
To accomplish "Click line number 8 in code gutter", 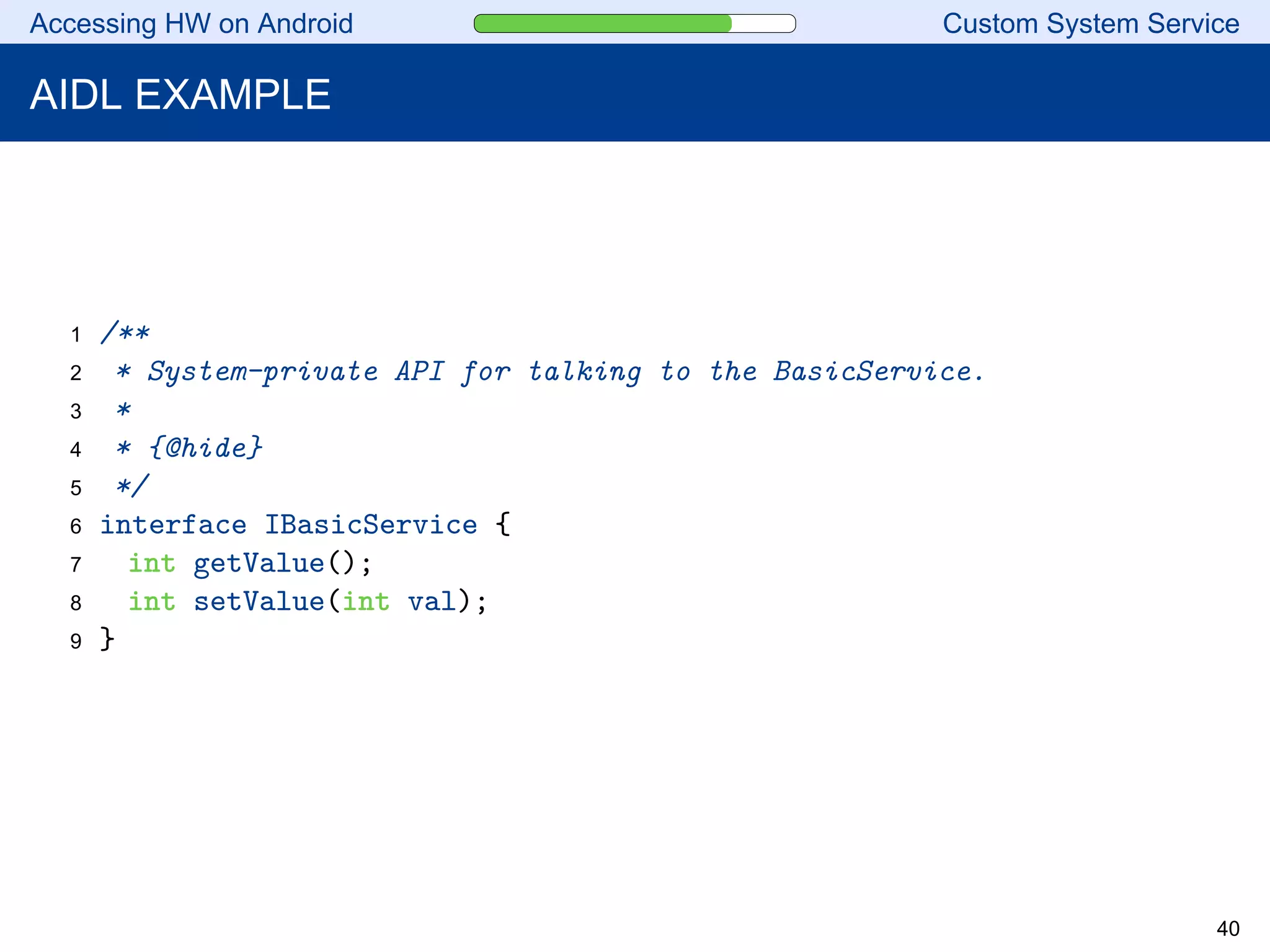I will coord(76,603).
